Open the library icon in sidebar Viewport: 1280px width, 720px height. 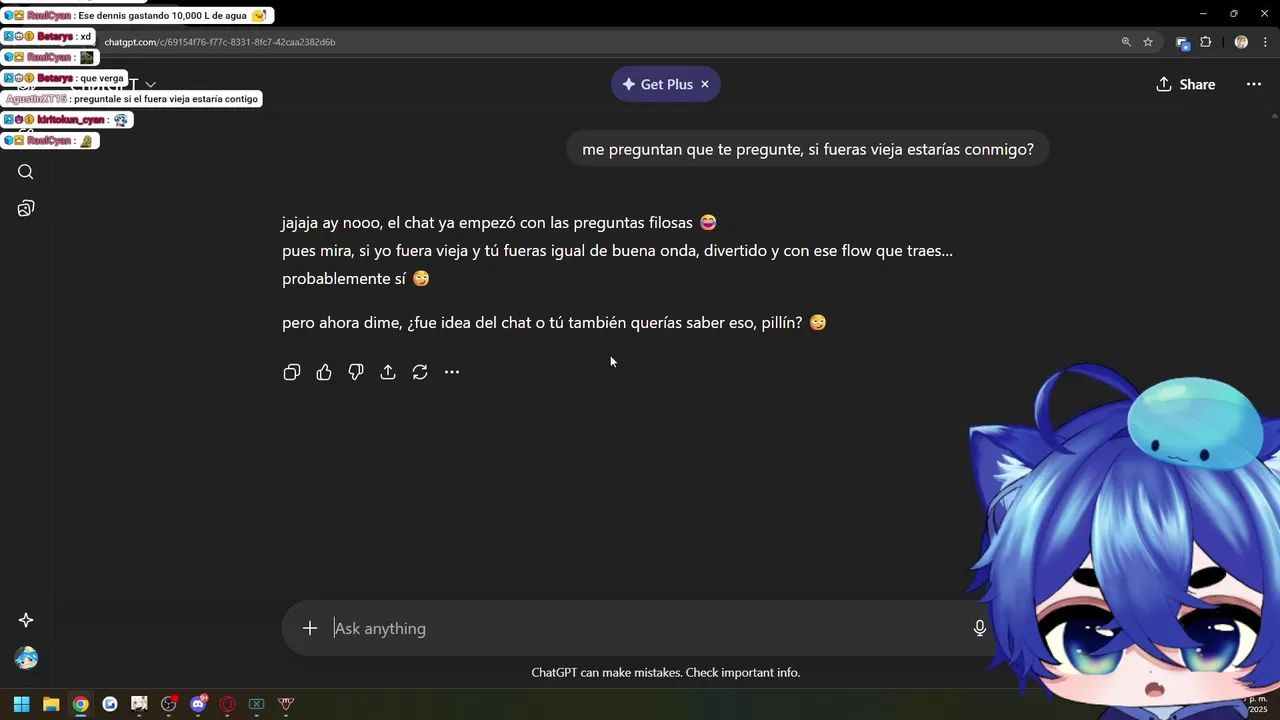(x=26, y=208)
